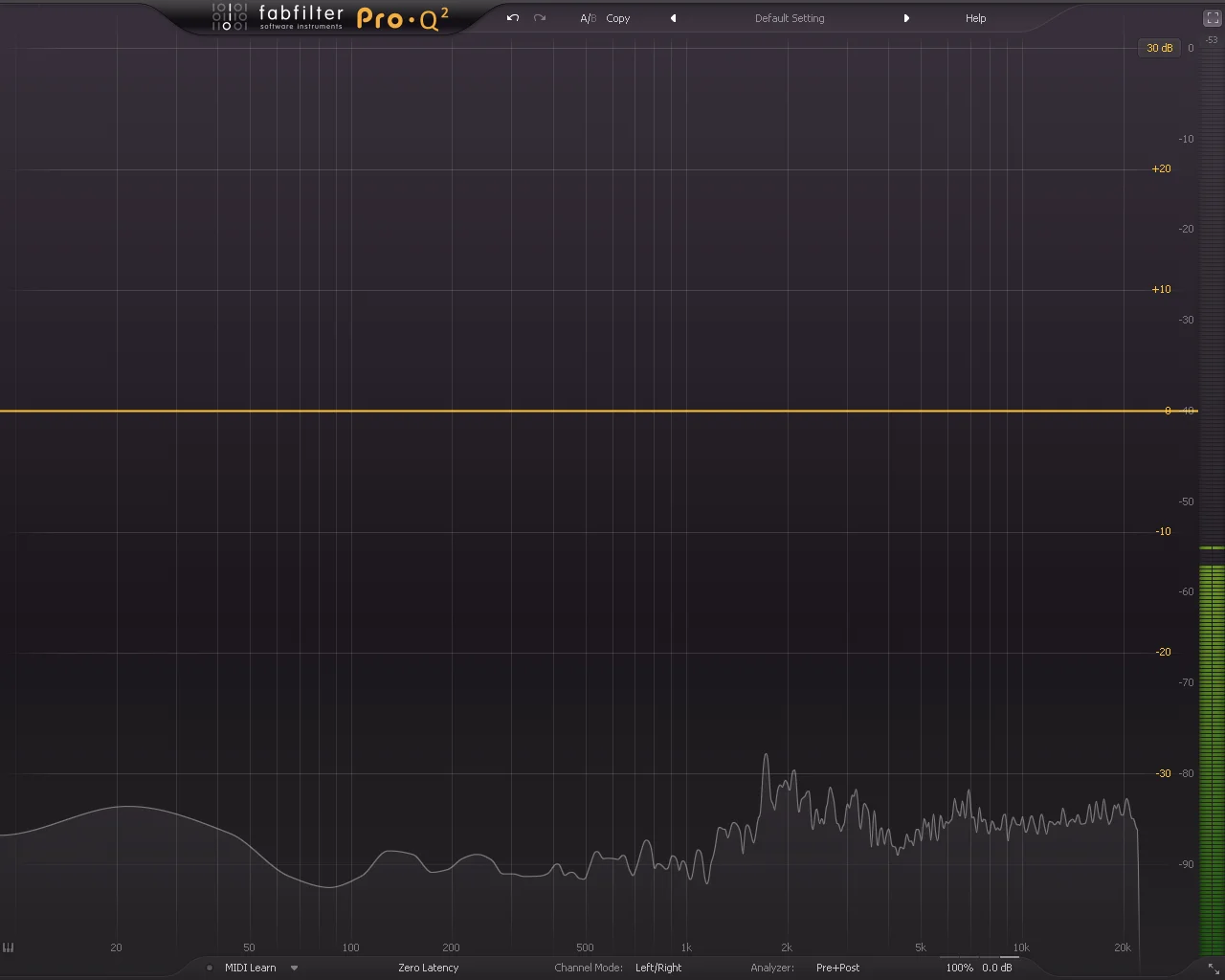The height and width of the screenshot is (980, 1225).
Task: Toggle the A/B state comparison
Action: click(x=588, y=18)
